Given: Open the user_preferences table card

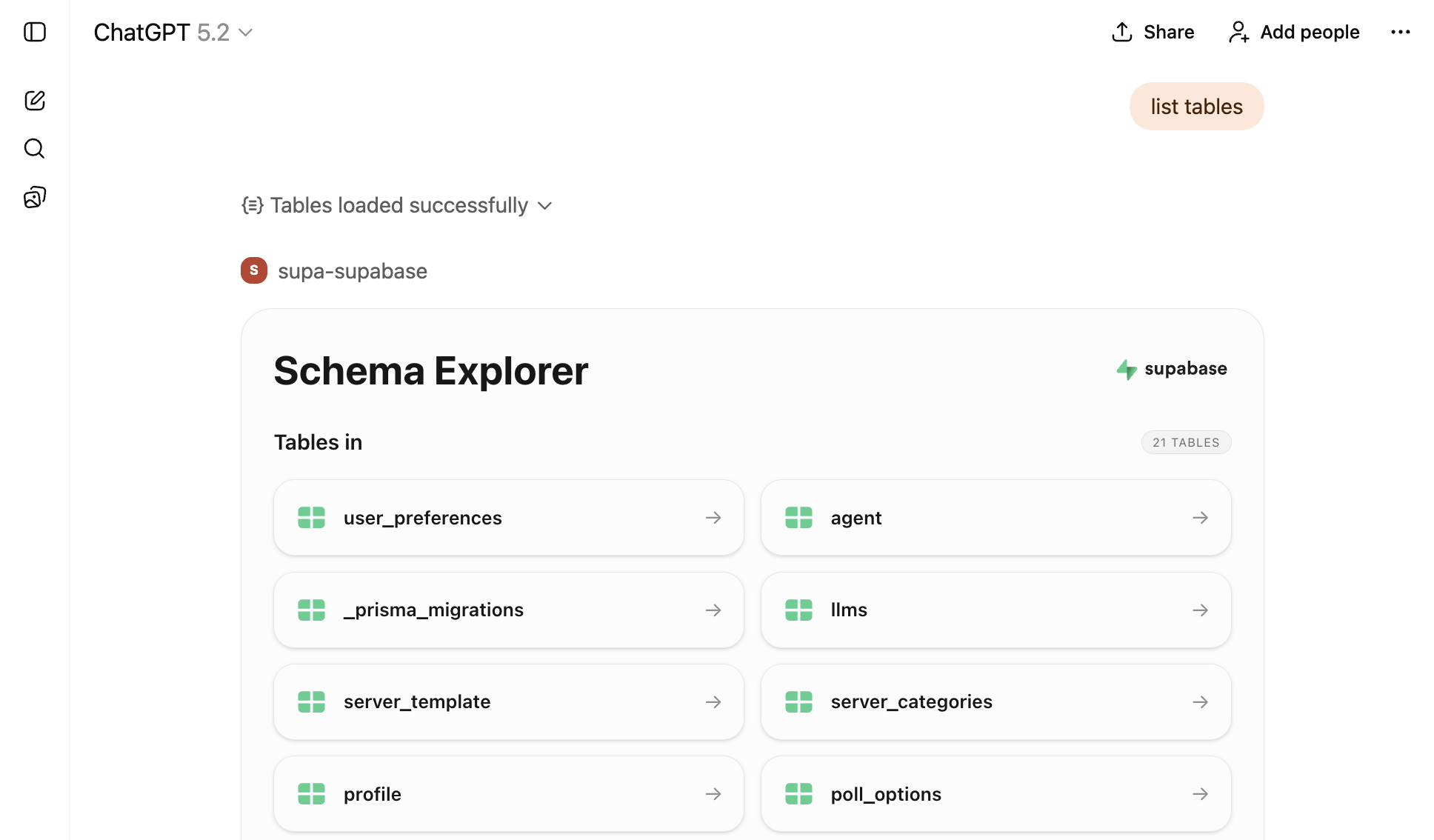Looking at the screenshot, I should click(508, 518).
